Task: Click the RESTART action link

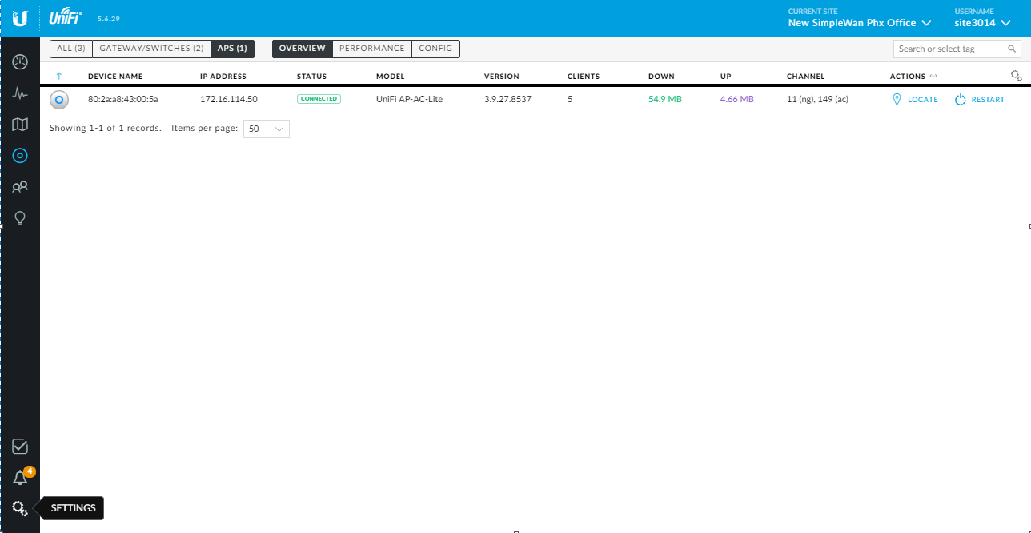Action: [988, 99]
